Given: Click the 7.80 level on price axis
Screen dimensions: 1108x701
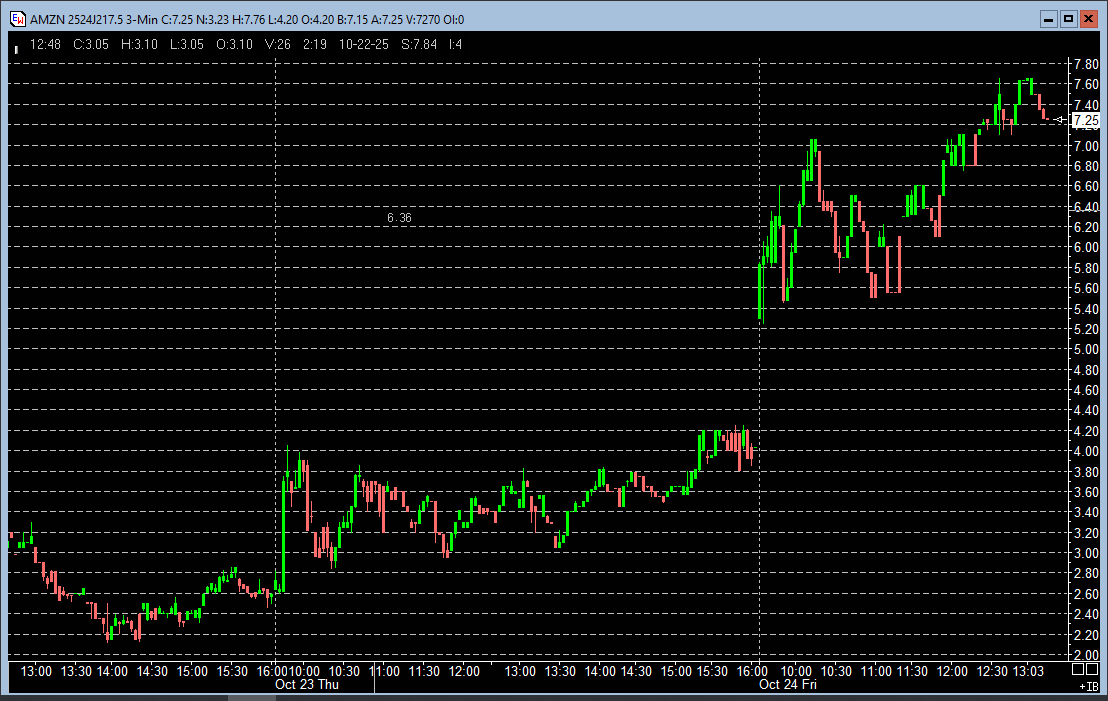Looking at the screenshot, I should pyautogui.click(x=1085, y=64).
